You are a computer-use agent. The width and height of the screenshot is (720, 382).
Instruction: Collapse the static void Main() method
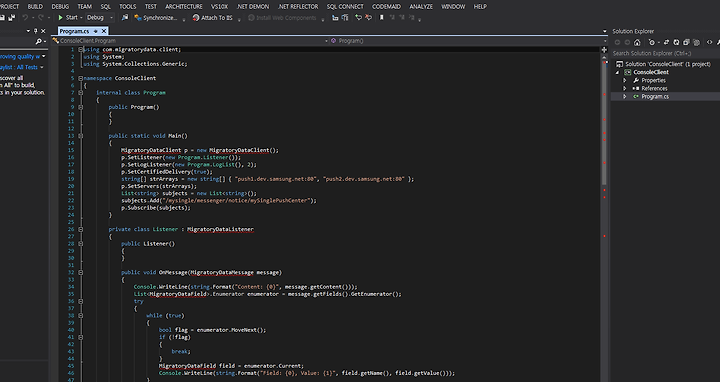[x=81, y=136]
